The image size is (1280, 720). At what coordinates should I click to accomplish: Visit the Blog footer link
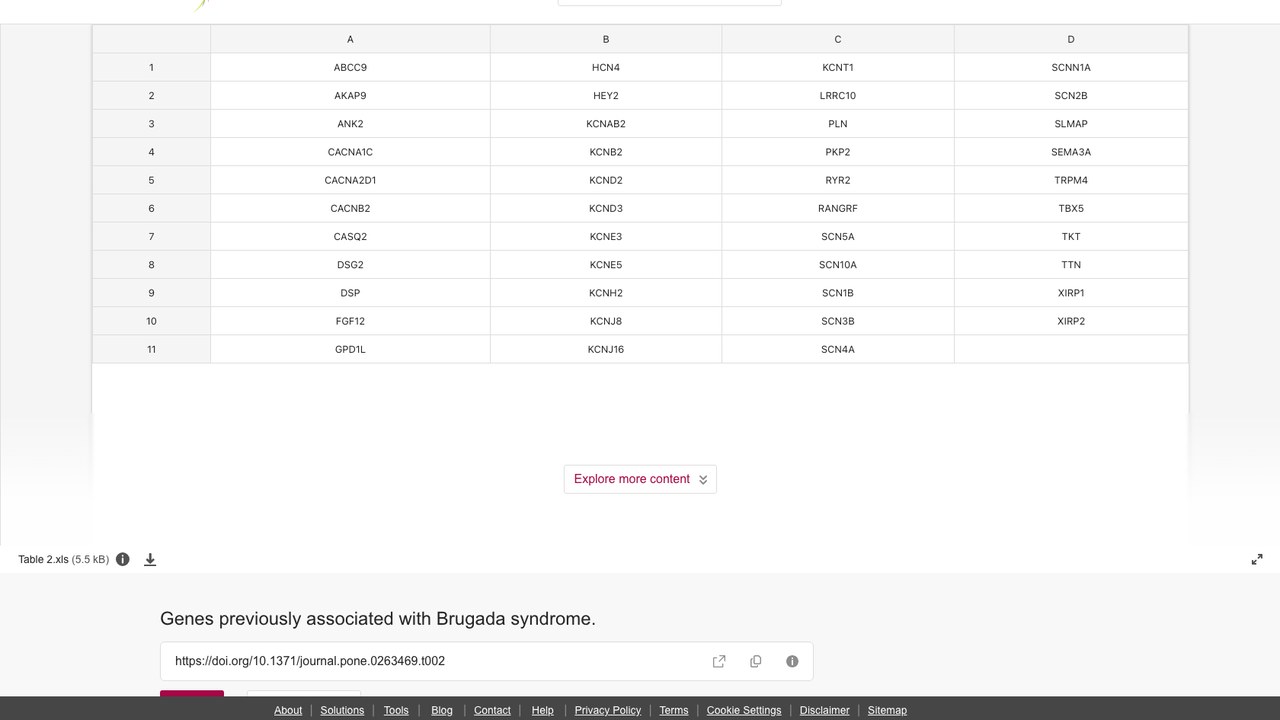pos(442,710)
